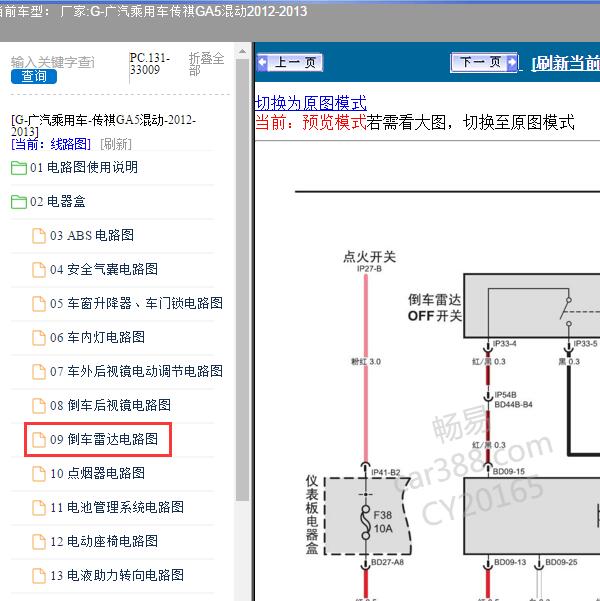Open 03 ABS 电路图 entry
The height and width of the screenshot is (601, 600).
[x=92, y=235]
